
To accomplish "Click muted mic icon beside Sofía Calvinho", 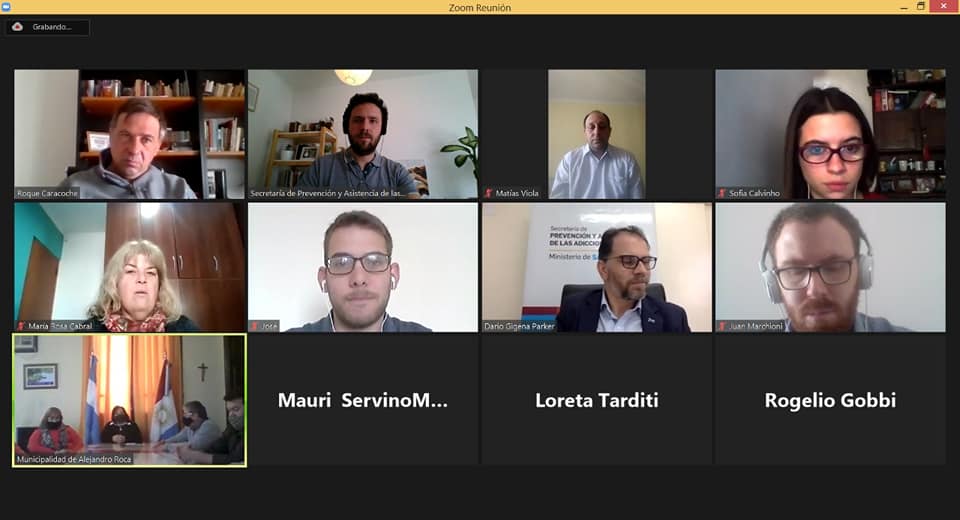I will [x=722, y=193].
